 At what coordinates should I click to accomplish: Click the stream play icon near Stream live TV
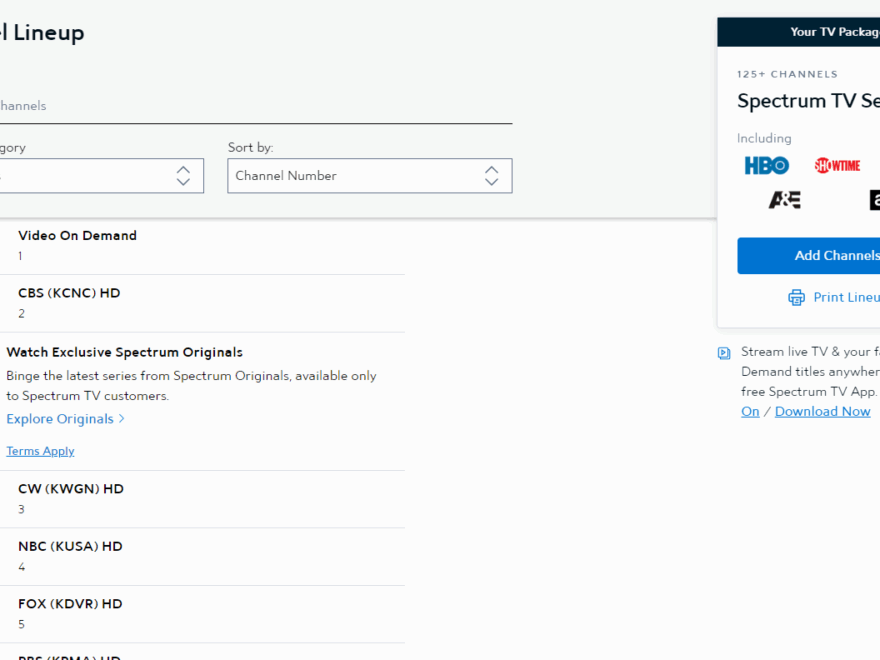click(724, 353)
